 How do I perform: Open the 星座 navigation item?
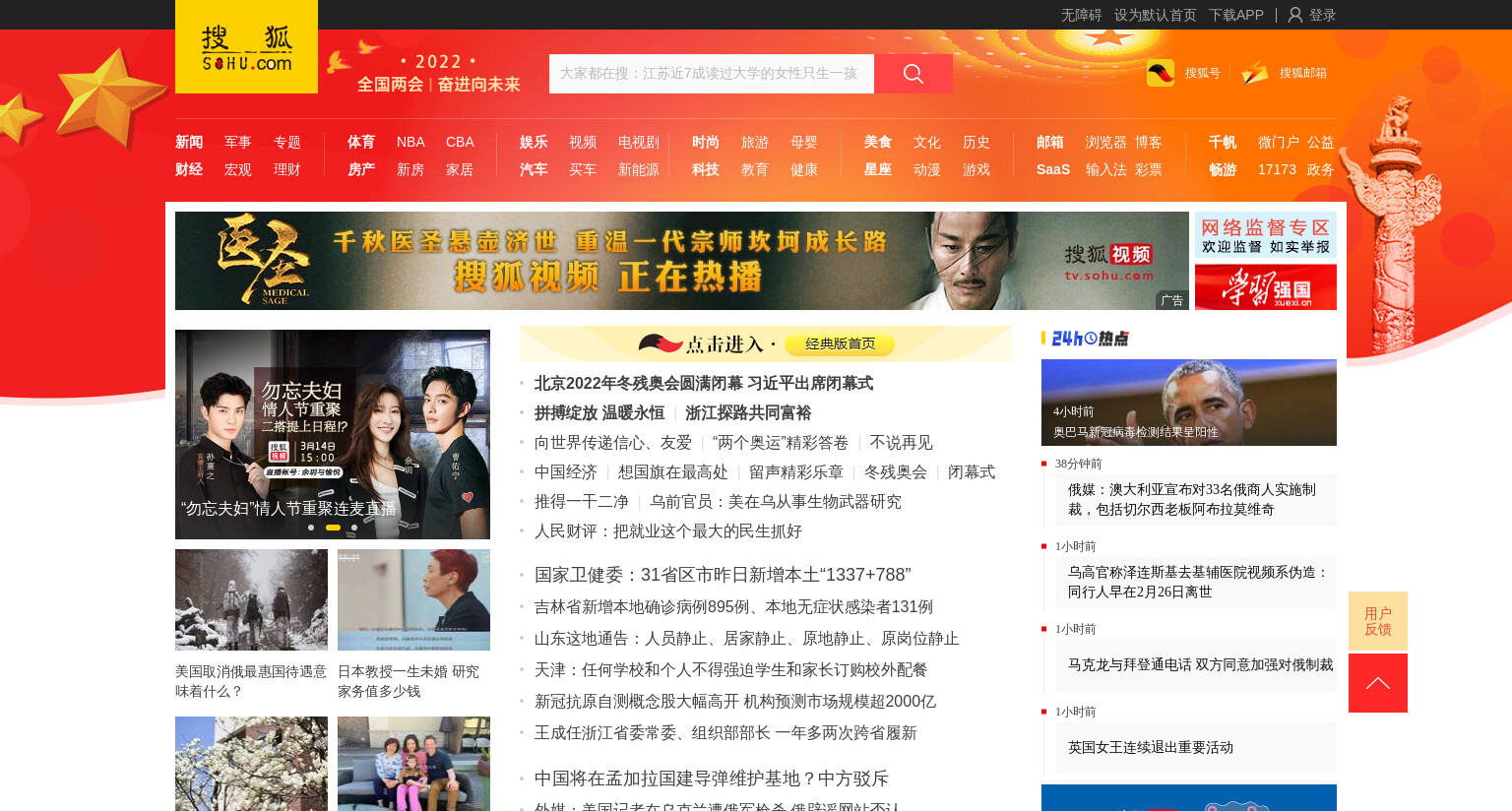pos(878,169)
